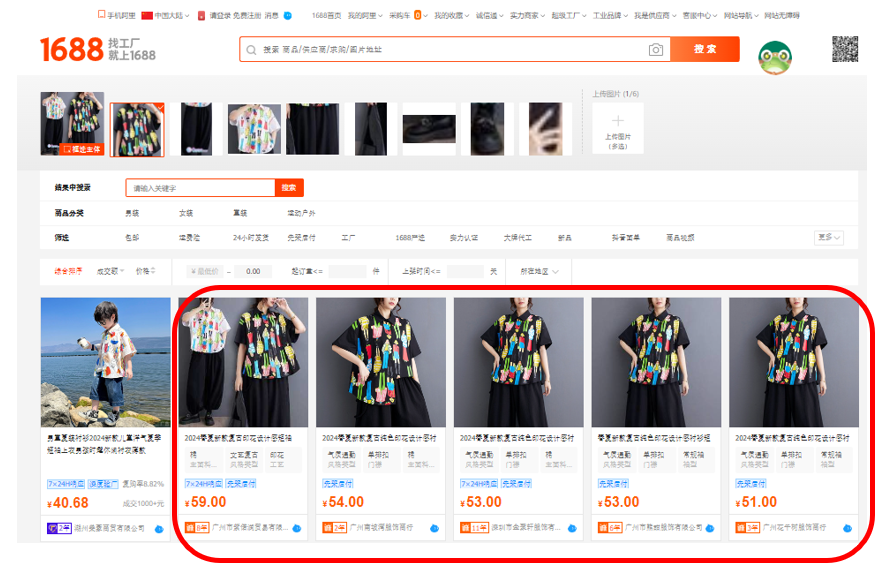
Task: Click the 免费注册 register link
Action: pyautogui.click(x=247, y=15)
